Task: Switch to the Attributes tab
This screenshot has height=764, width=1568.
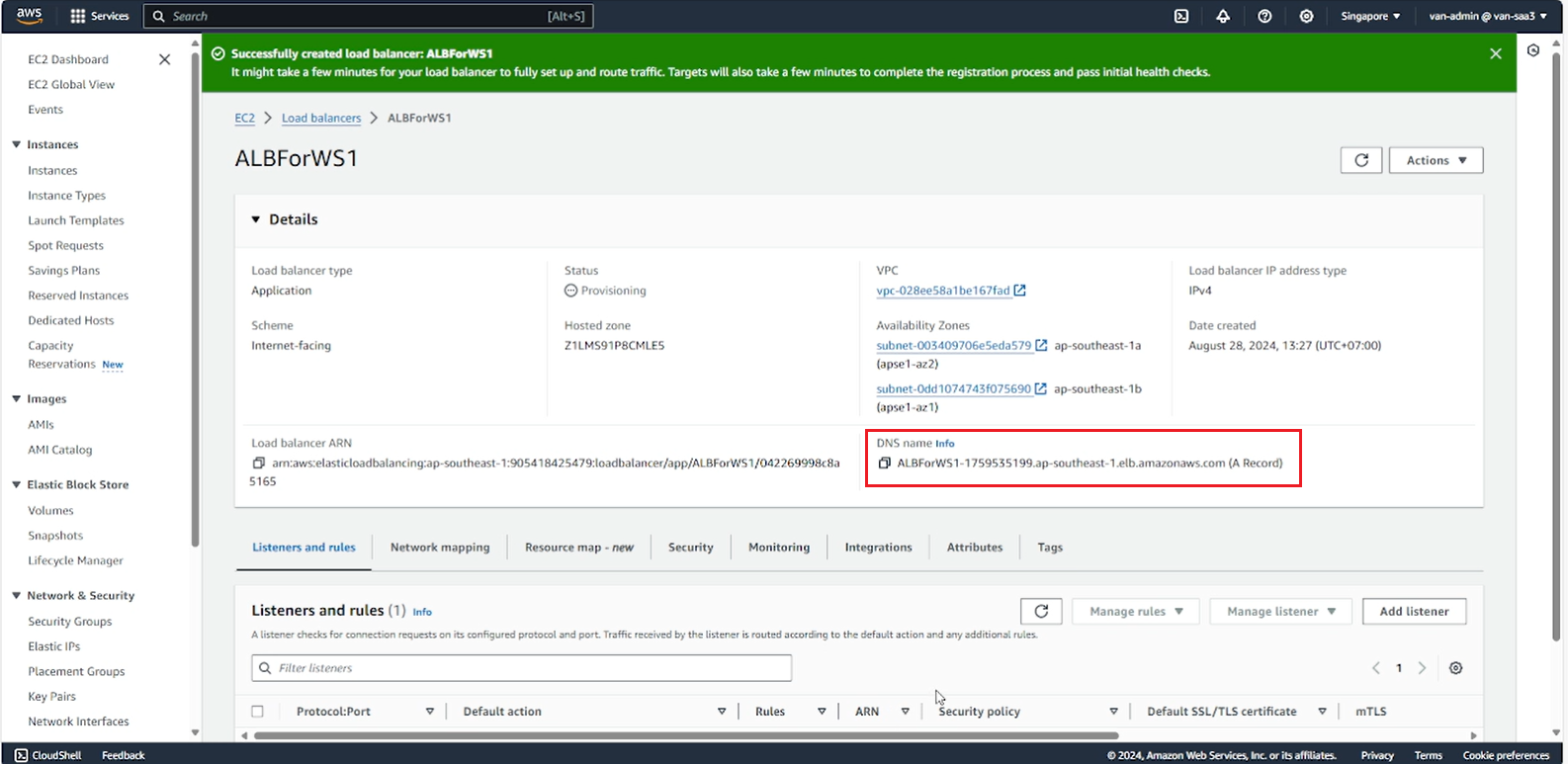Action: point(975,548)
